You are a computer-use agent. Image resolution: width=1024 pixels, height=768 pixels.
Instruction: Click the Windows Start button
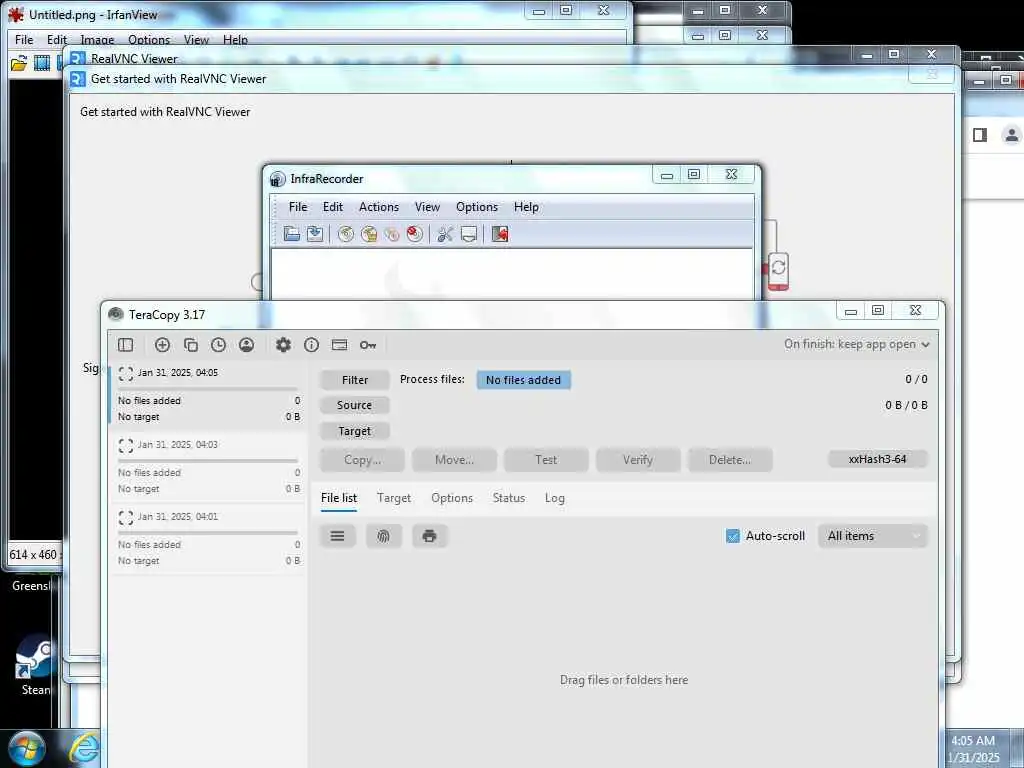pos(26,748)
